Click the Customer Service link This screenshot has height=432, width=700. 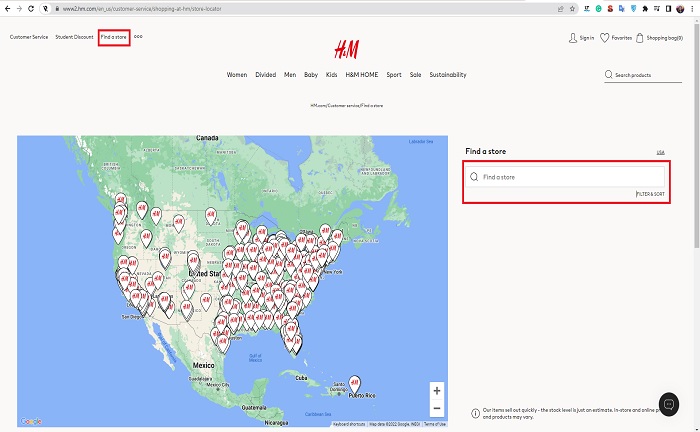pos(29,37)
